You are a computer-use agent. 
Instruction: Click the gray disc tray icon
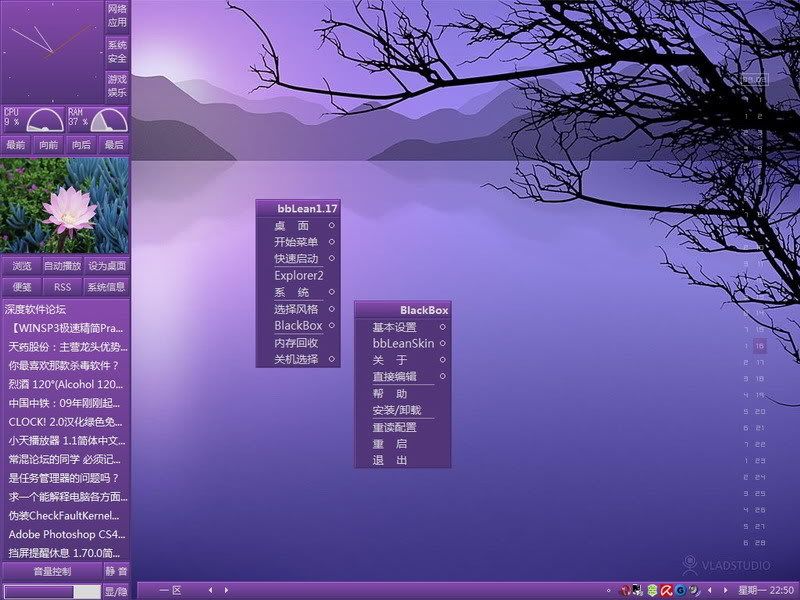pos(694,590)
